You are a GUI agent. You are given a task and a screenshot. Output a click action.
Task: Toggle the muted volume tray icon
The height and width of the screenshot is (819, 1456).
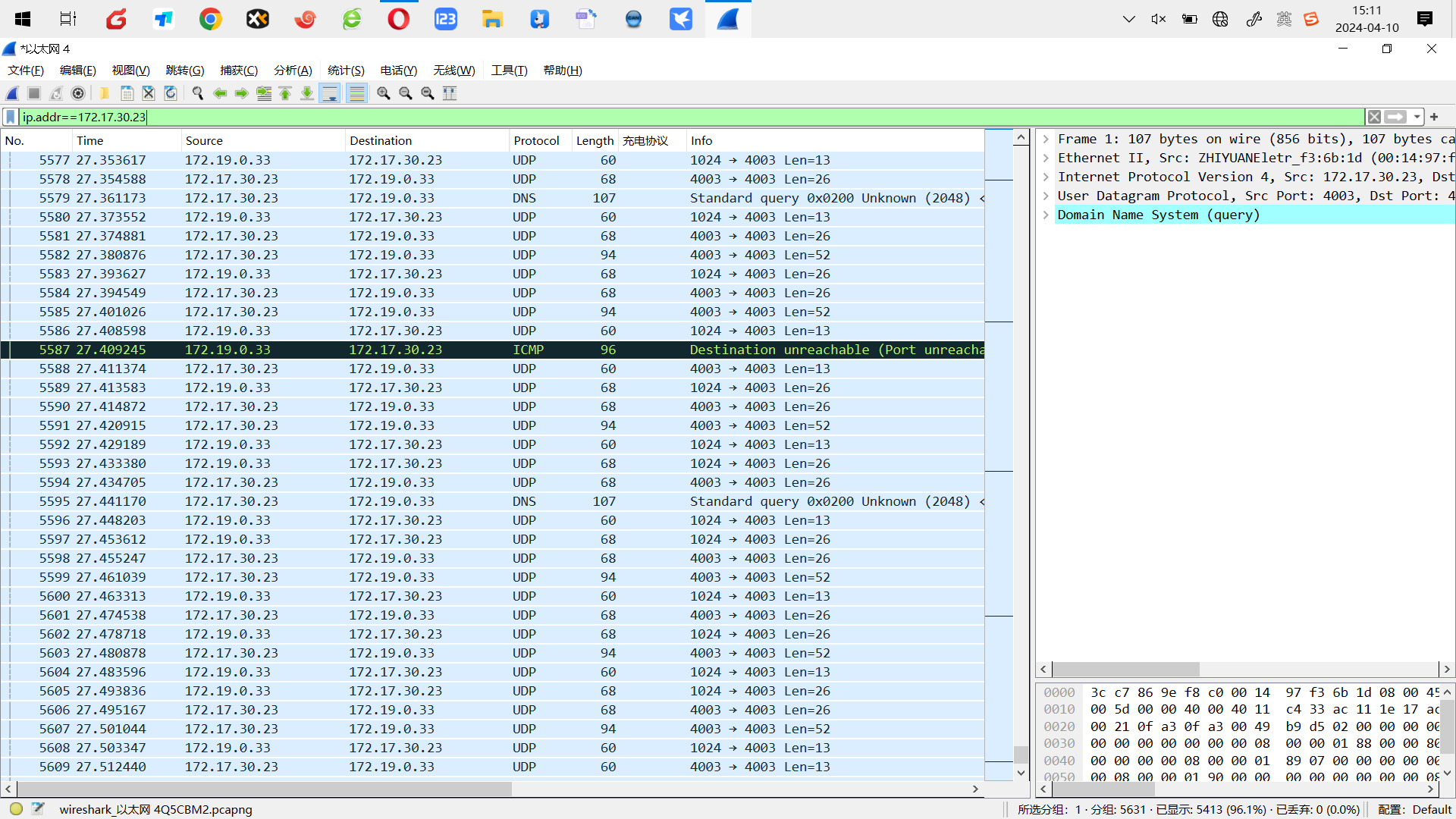[1158, 19]
